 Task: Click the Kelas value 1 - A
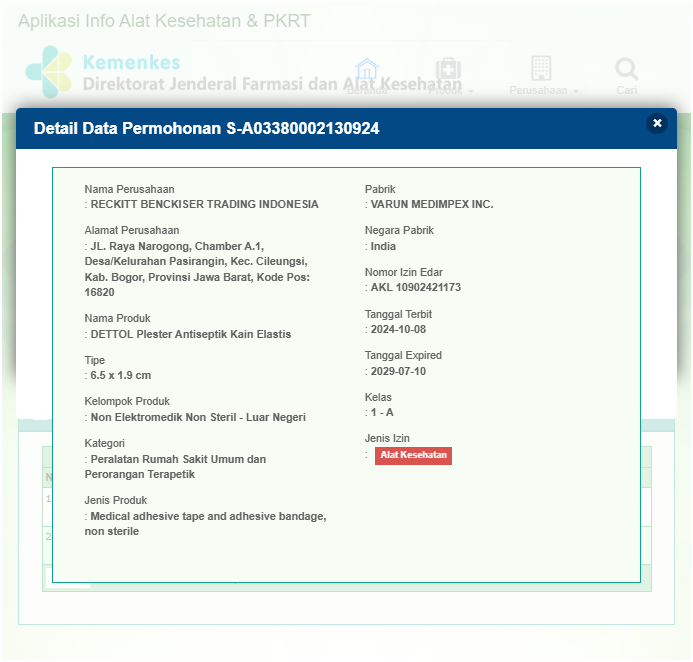382,413
